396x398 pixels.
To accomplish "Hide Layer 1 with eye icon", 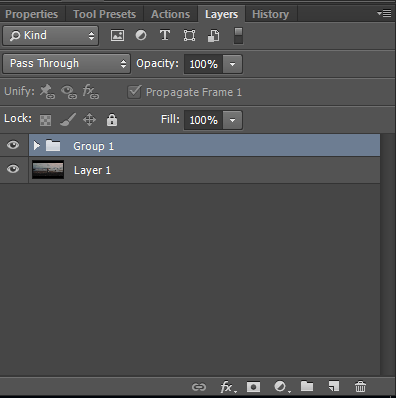I will tap(13, 169).
